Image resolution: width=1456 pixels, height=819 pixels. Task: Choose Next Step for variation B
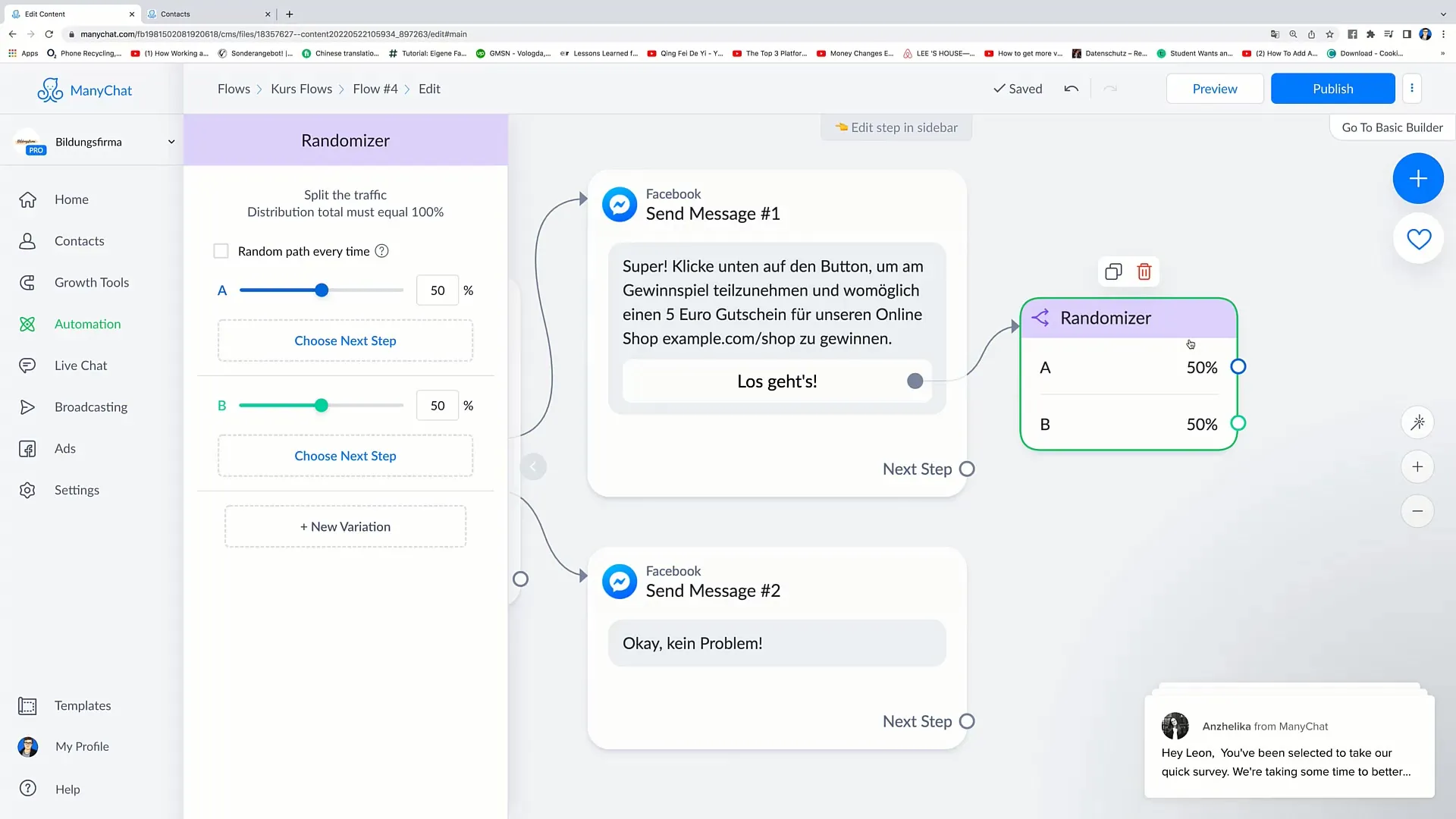pyautogui.click(x=345, y=456)
